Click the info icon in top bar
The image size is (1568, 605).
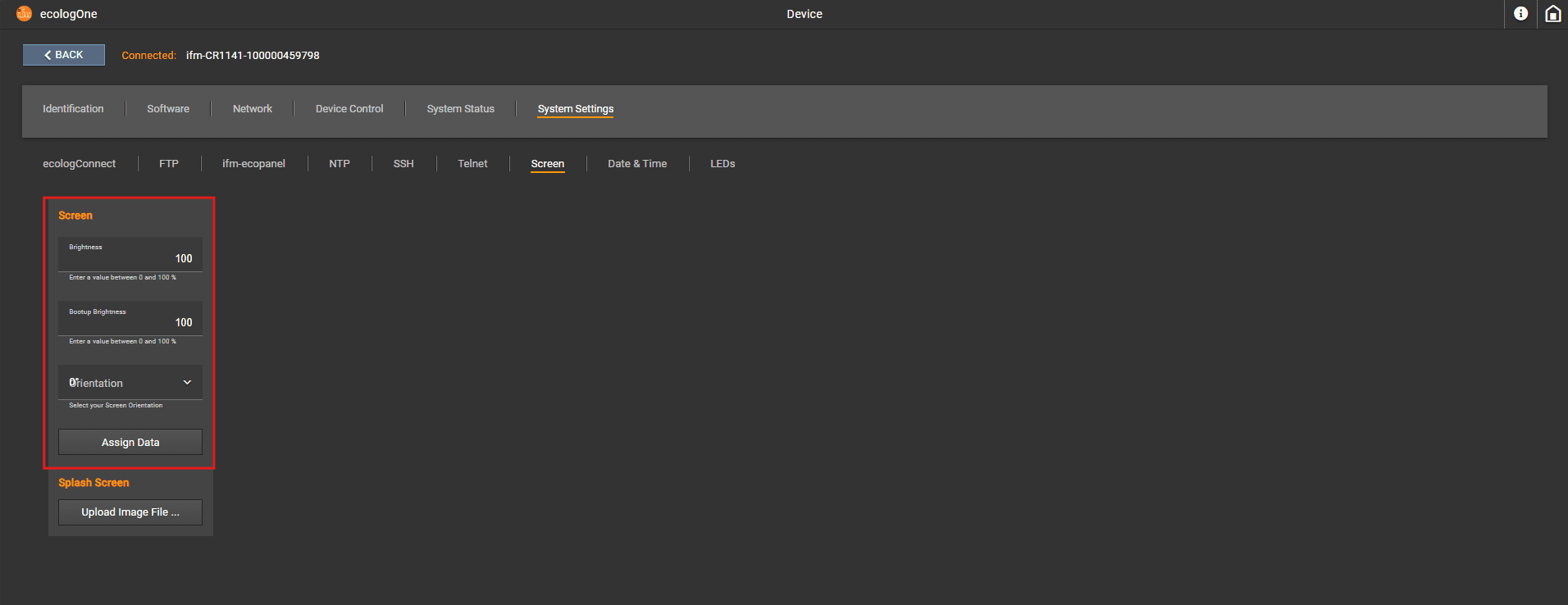coord(1520,14)
